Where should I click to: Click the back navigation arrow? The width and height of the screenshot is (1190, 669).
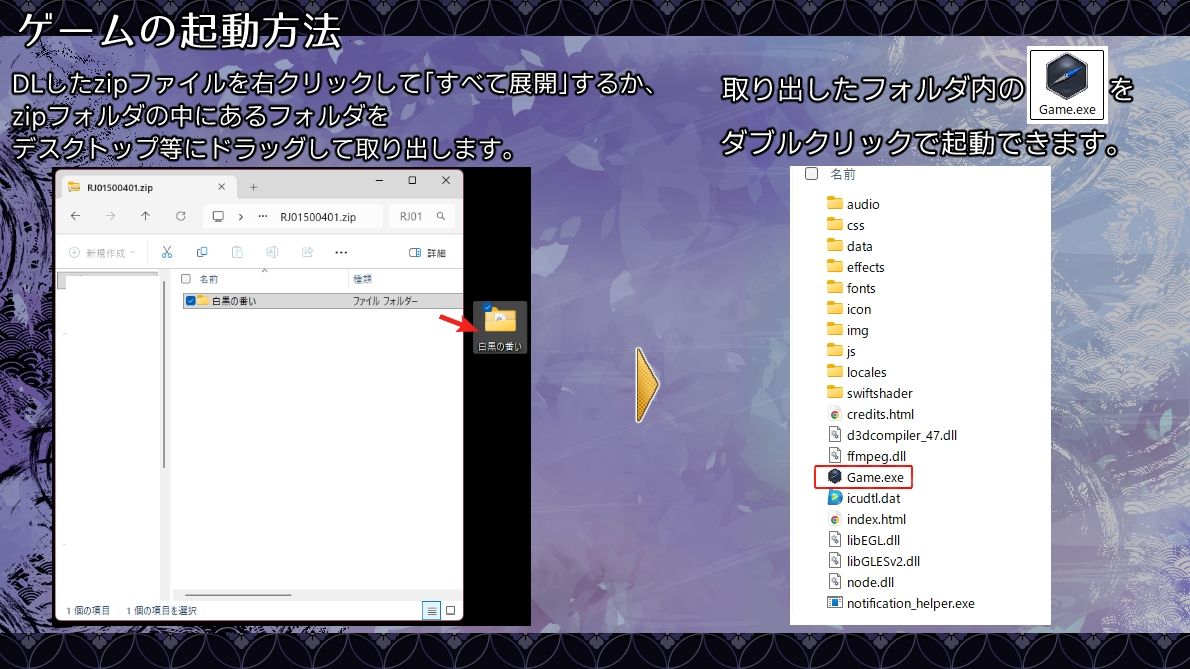click(74, 215)
